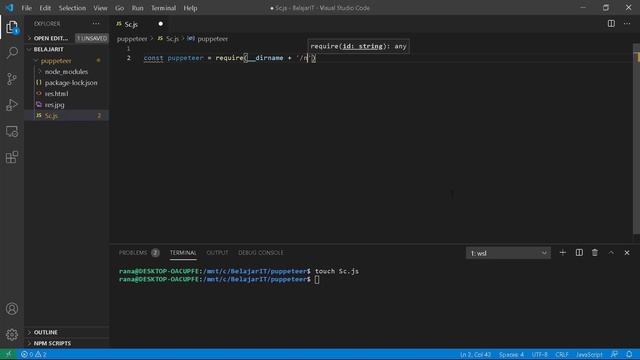Open the Search view in activity bar
The height and width of the screenshot is (360, 640).
pyautogui.click(x=12, y=52)
